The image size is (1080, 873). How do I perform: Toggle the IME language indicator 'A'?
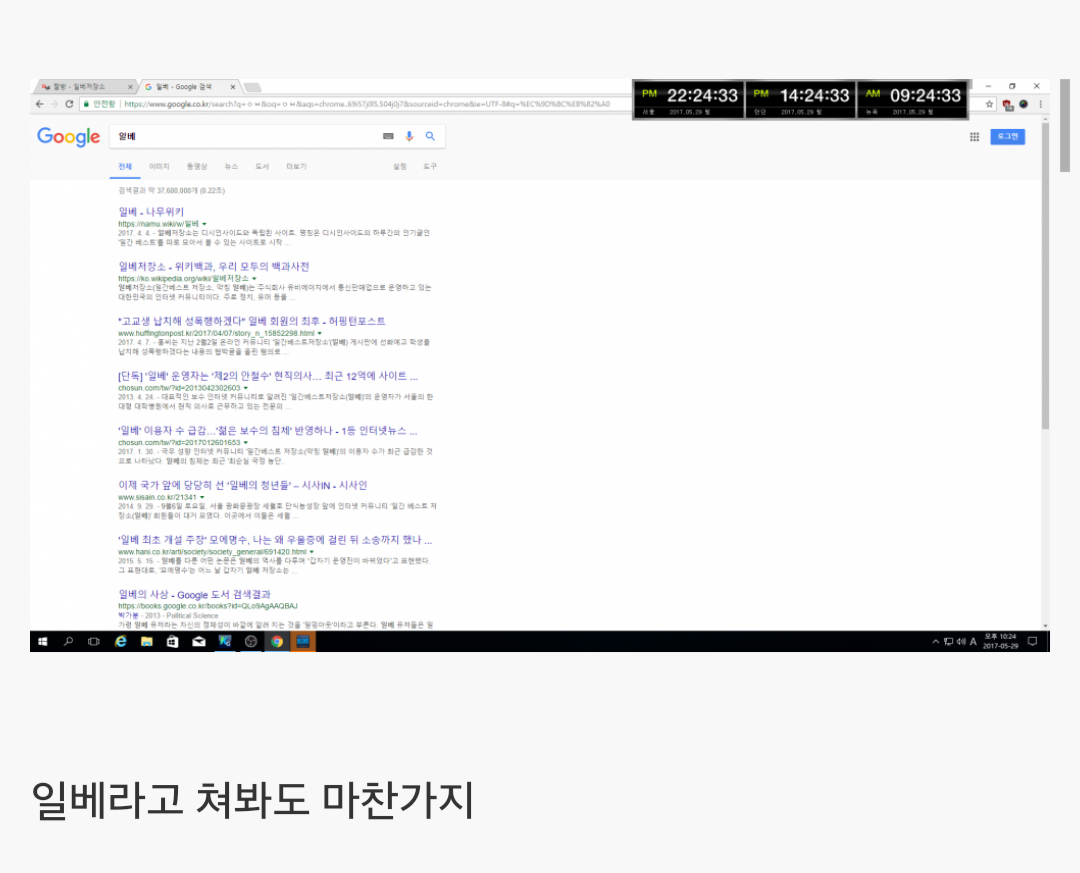[x=973, y=641]
